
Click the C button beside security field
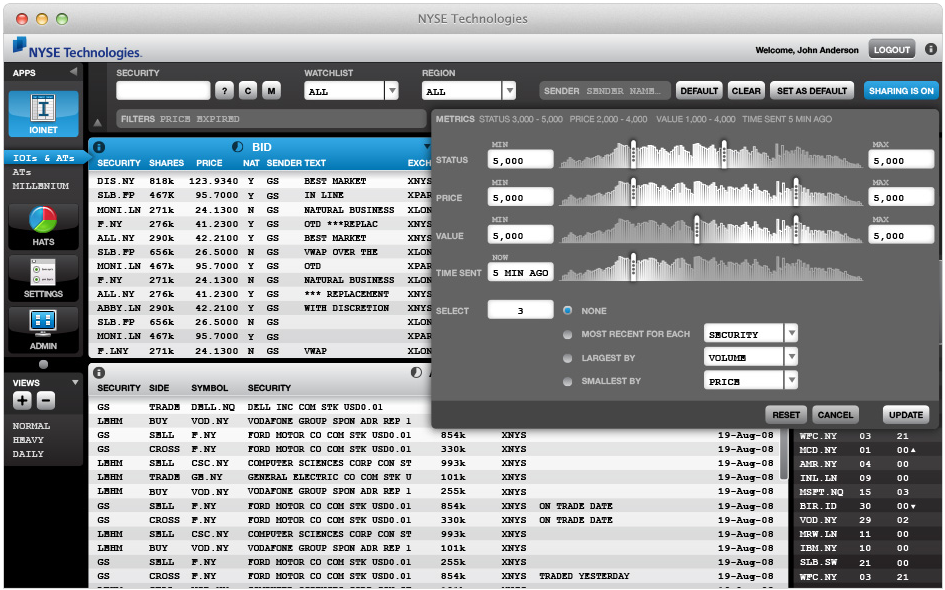[x=248, y=91]
